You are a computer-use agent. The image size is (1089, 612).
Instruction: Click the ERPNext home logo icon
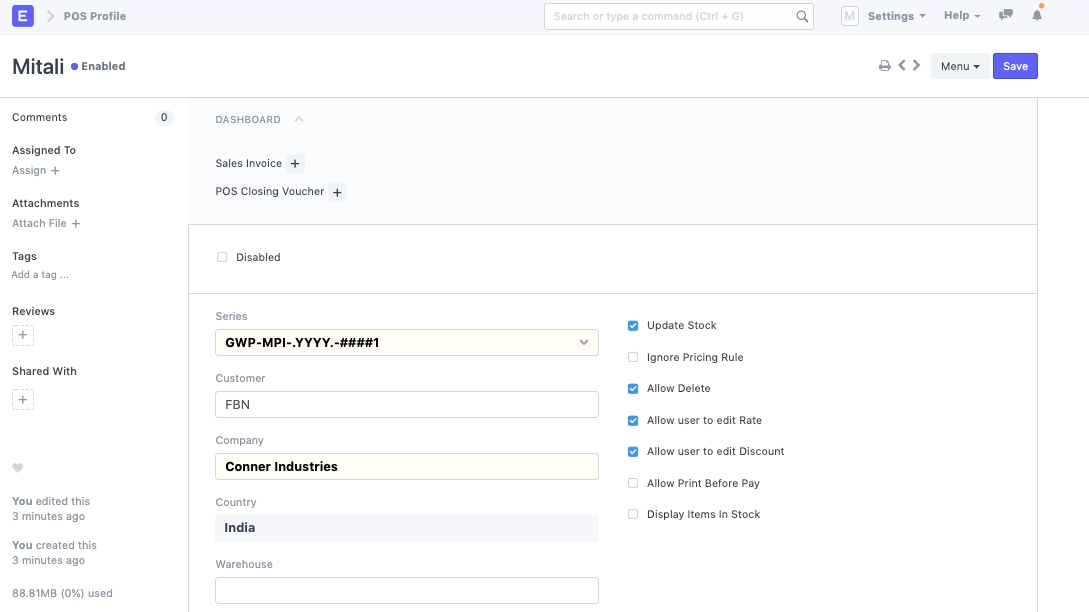point(22,16)
